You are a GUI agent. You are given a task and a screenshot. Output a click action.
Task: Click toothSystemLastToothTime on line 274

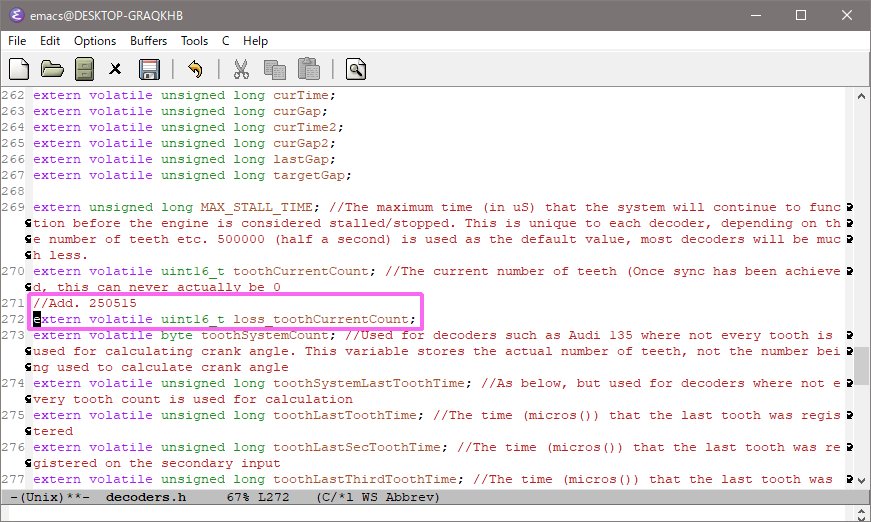(369, 383)
